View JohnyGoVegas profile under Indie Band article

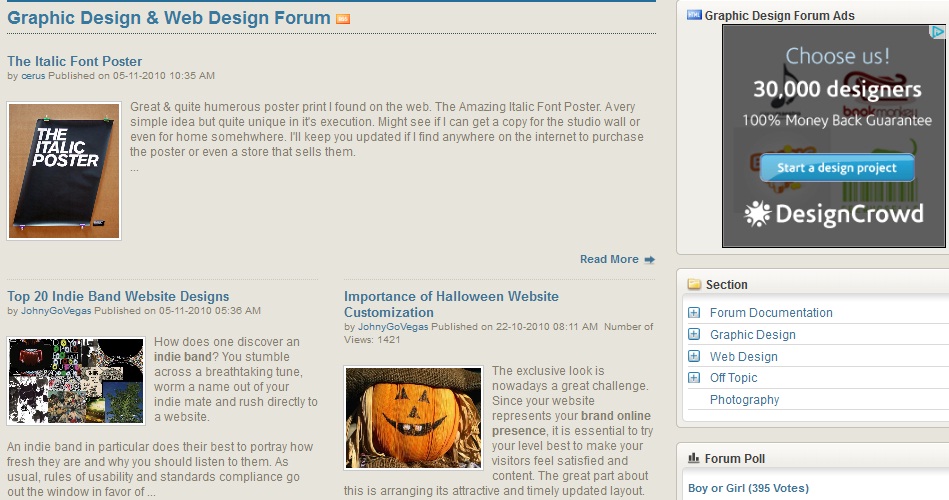[x=56, y=311]
